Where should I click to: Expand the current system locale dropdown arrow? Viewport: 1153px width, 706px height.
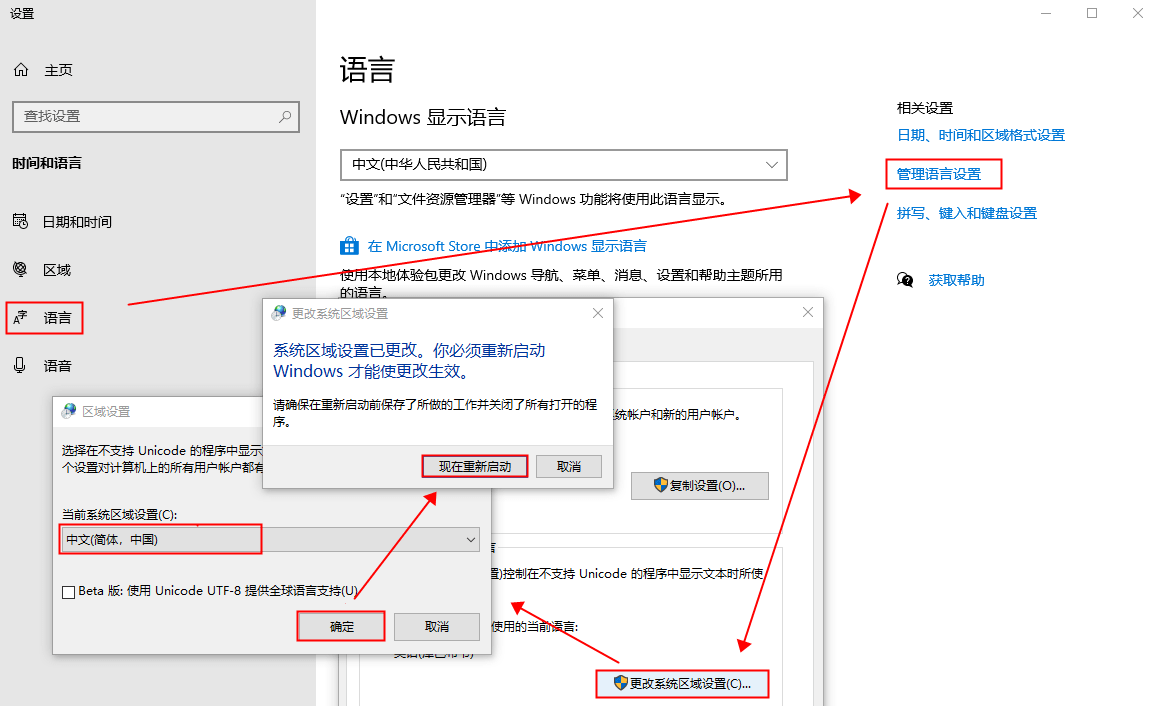[471, 540]
